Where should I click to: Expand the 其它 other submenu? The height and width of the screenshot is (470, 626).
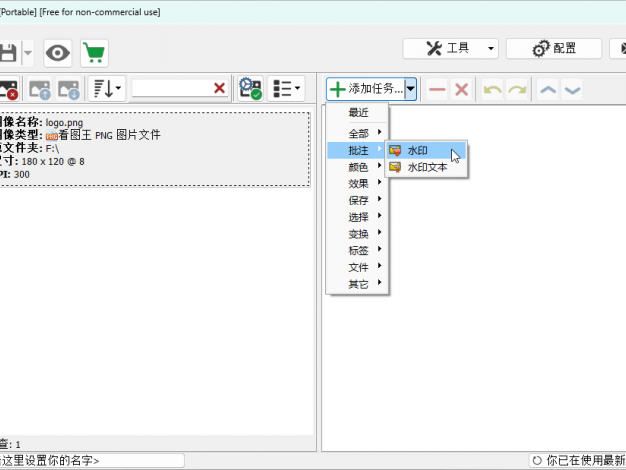tap(357, 284)
